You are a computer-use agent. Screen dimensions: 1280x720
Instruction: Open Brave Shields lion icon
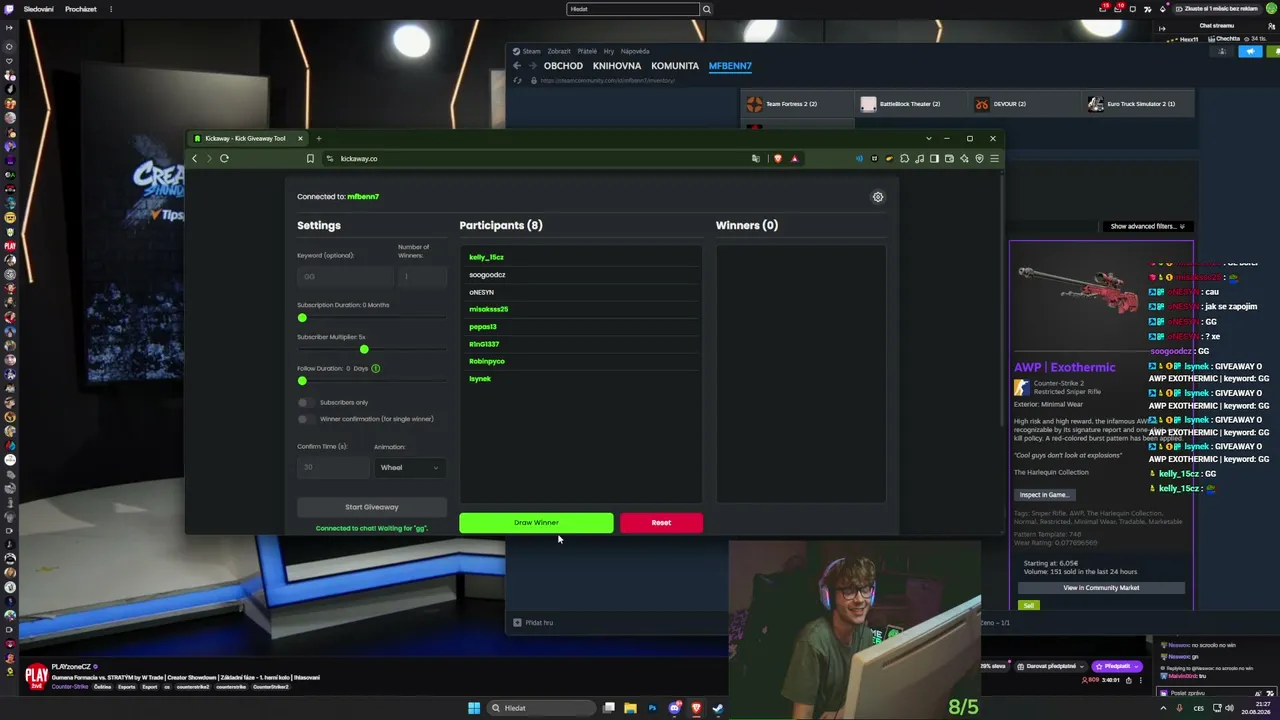(778, 158)
